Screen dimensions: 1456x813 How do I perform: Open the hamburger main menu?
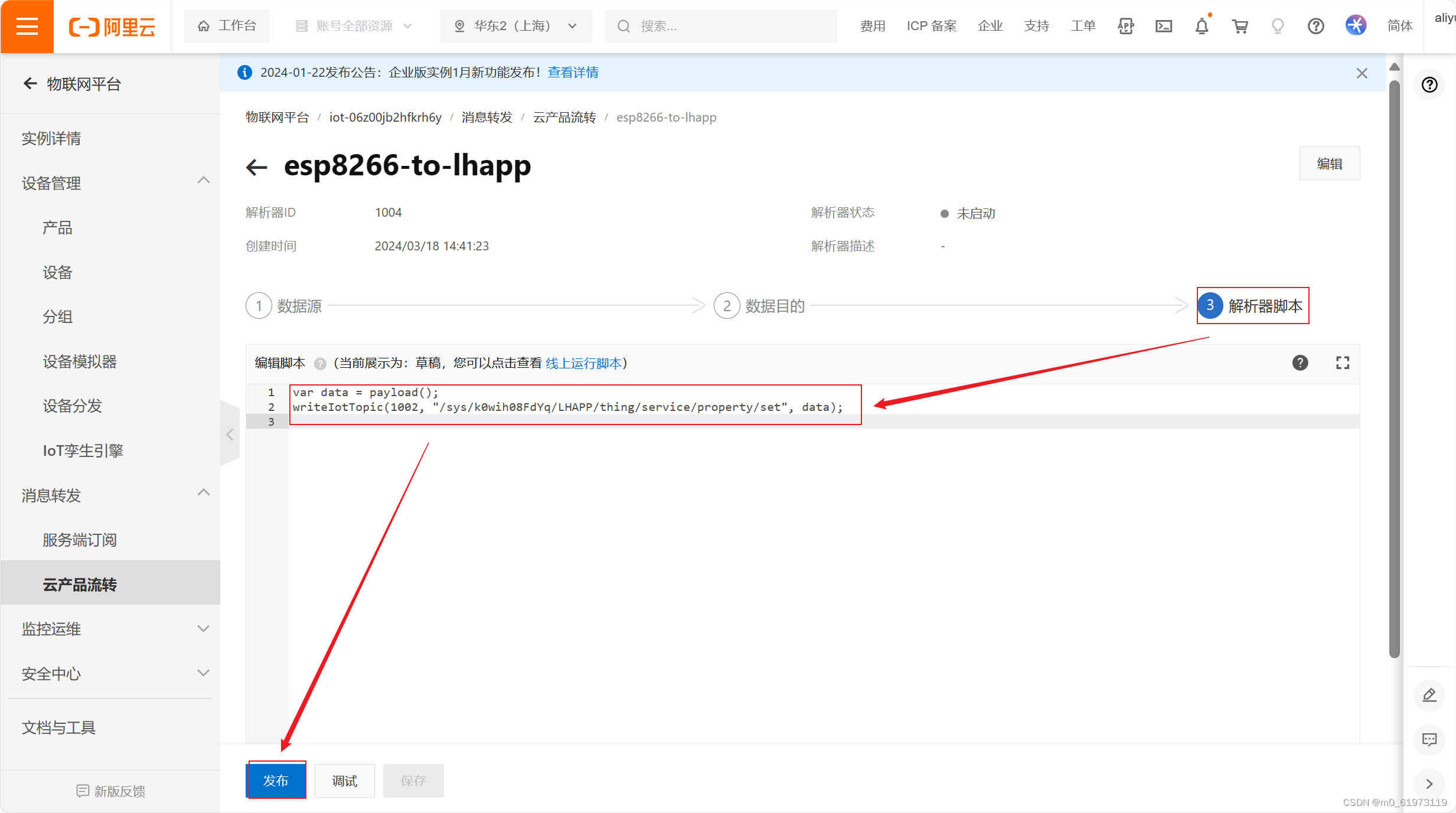pos(27,27)
